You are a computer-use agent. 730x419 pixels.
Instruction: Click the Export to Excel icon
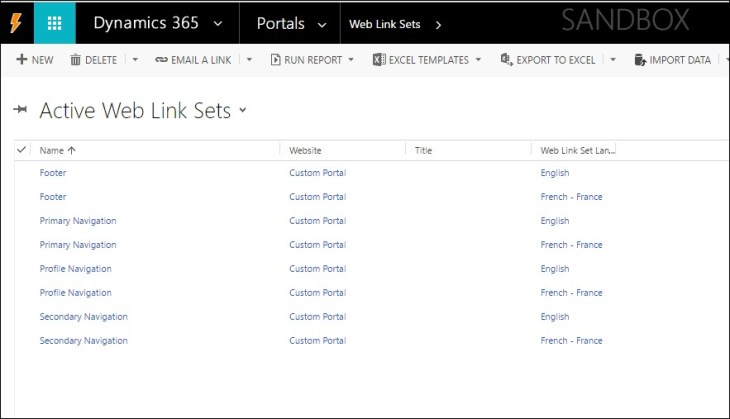point(506,60)
